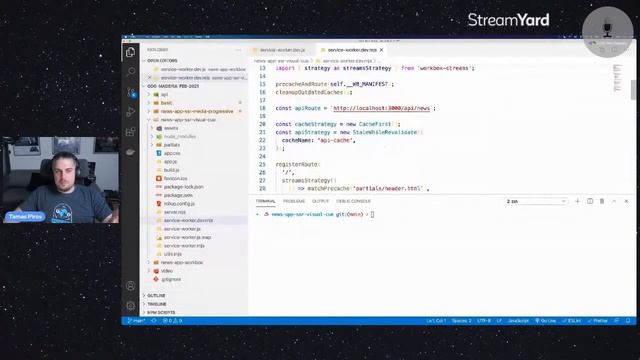Synchronize changes via status bar sync icon
Image resolution: width=640 pixels, height=360 pixels.
[154, 321]
